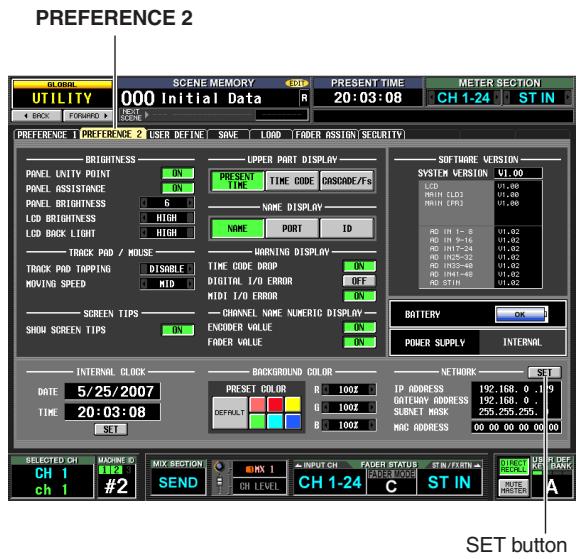The image size is (579, 559).
Task: Click the SEND mix section button
Action: pos(178,482)
